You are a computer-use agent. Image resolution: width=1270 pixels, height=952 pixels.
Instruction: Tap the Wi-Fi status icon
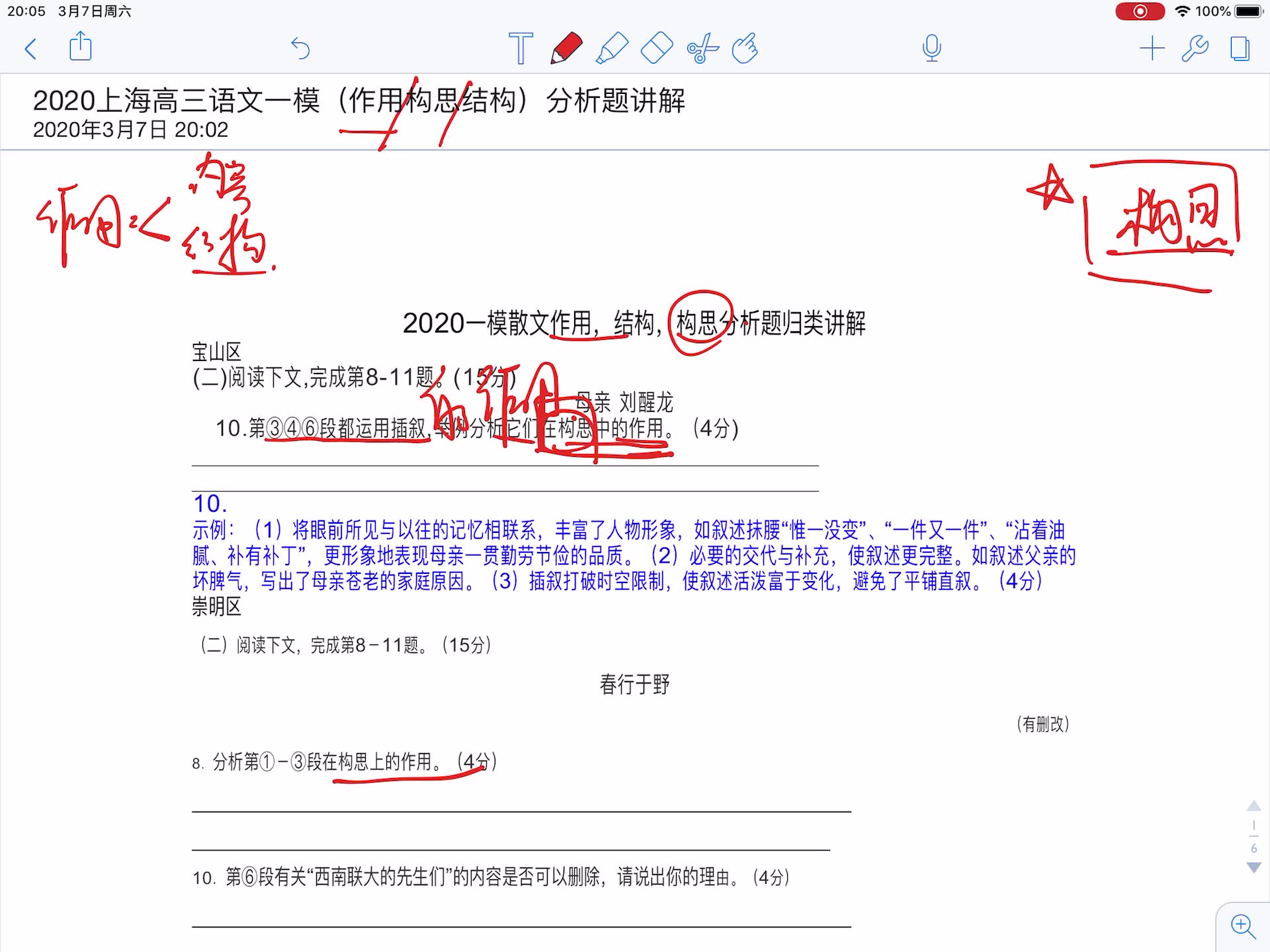pyautogui.click(x=1182, y=11)
